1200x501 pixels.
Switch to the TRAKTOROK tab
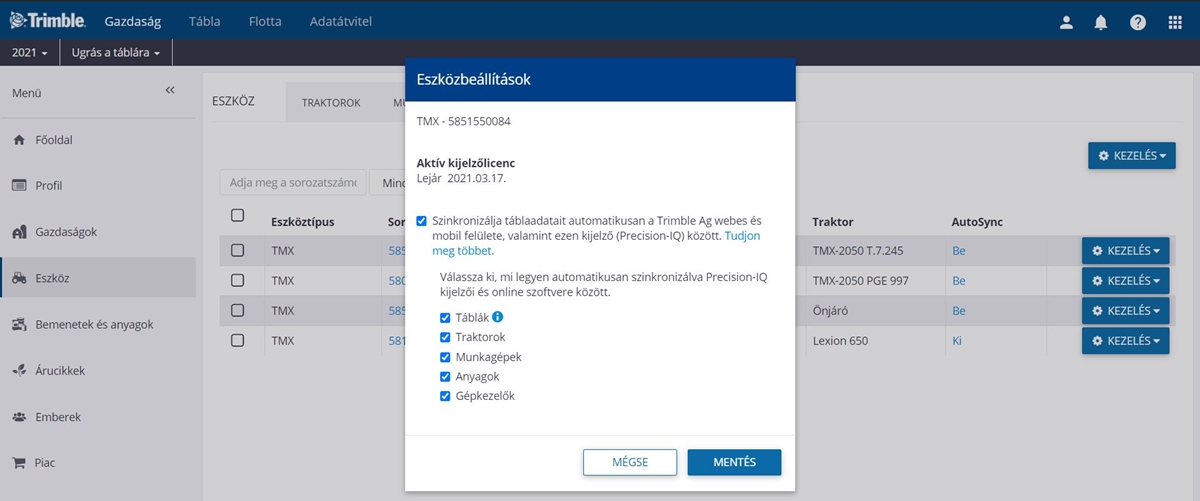[x=331, y=103]
